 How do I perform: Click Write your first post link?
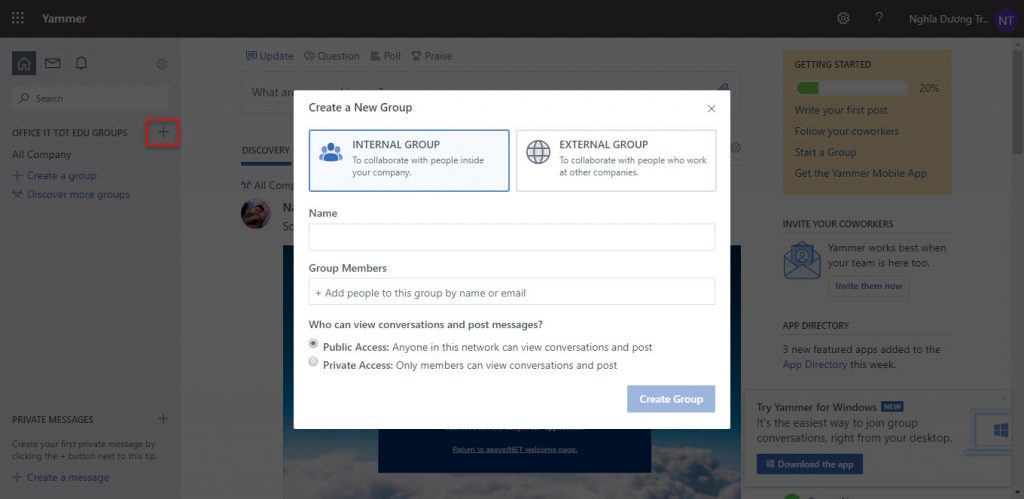coord(841,110)
